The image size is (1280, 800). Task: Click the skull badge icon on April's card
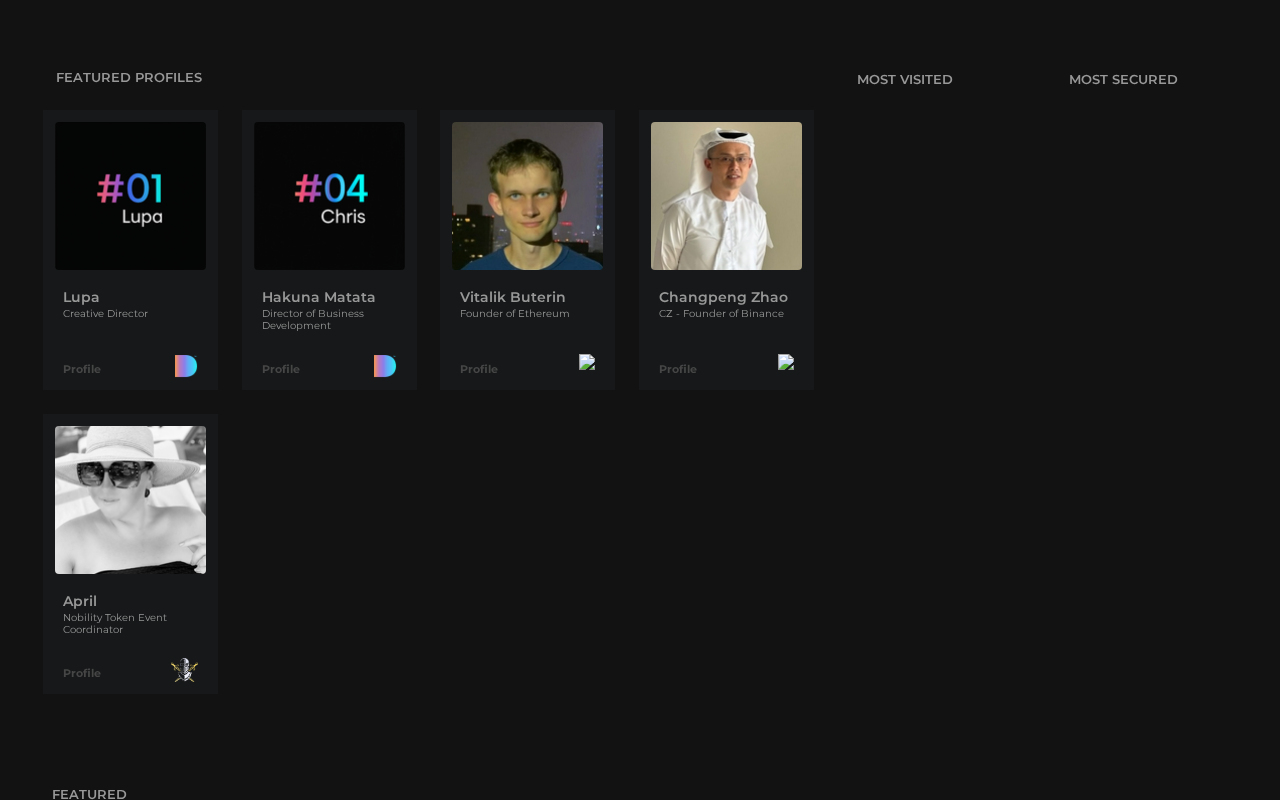click(x=184, y=670)
